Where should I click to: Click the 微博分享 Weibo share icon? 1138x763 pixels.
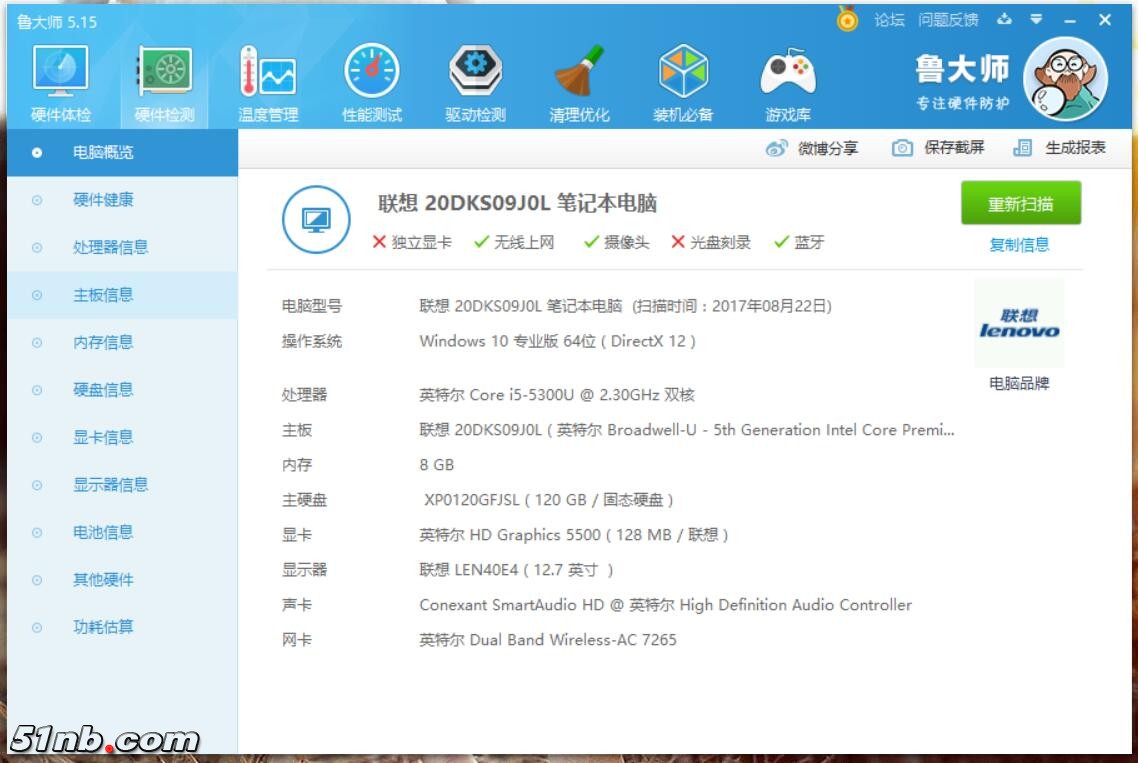tap(777, 148)
